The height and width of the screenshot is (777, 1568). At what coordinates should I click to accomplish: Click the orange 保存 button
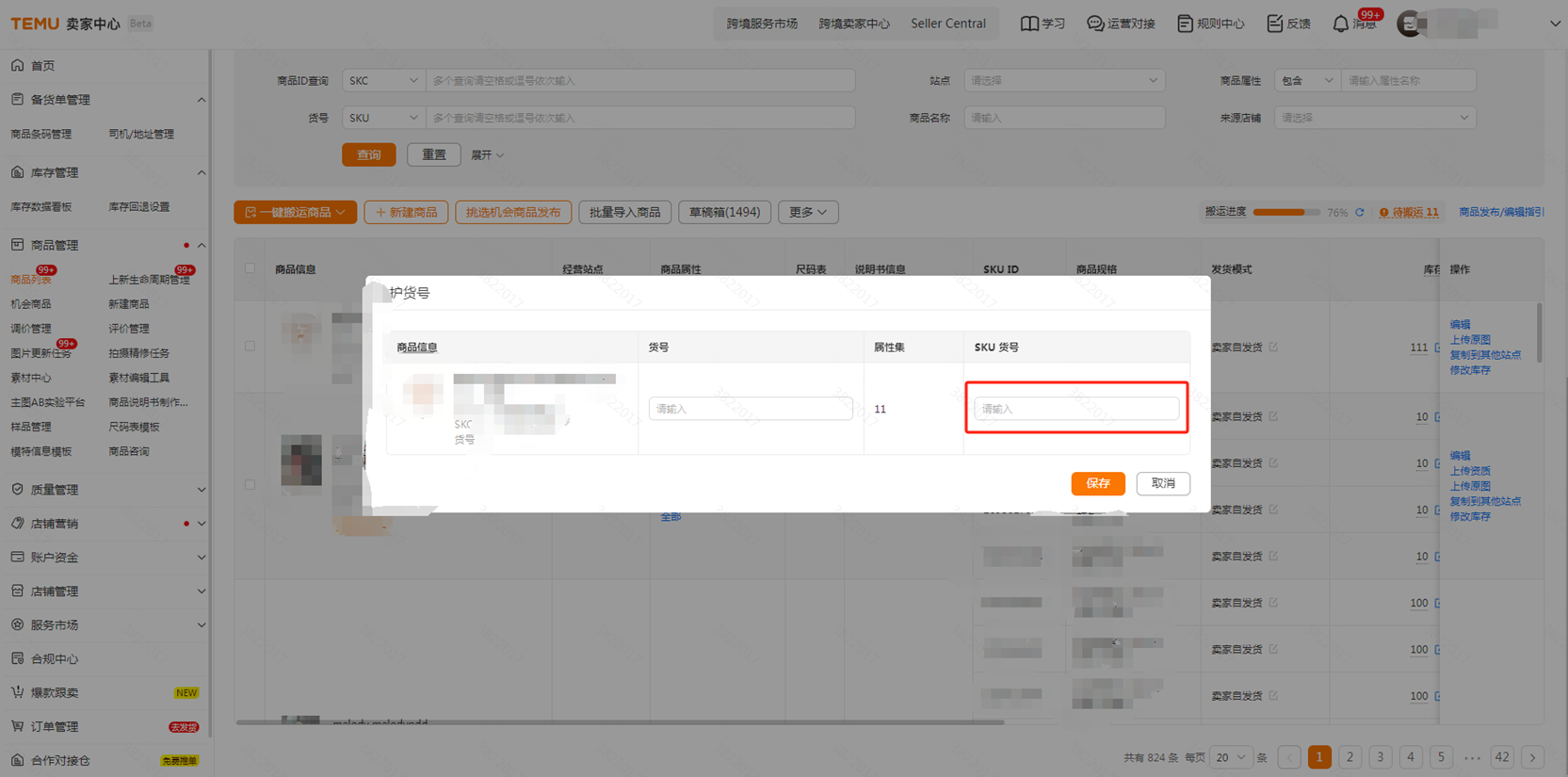pyautogui.click(x=1097, y=483)
